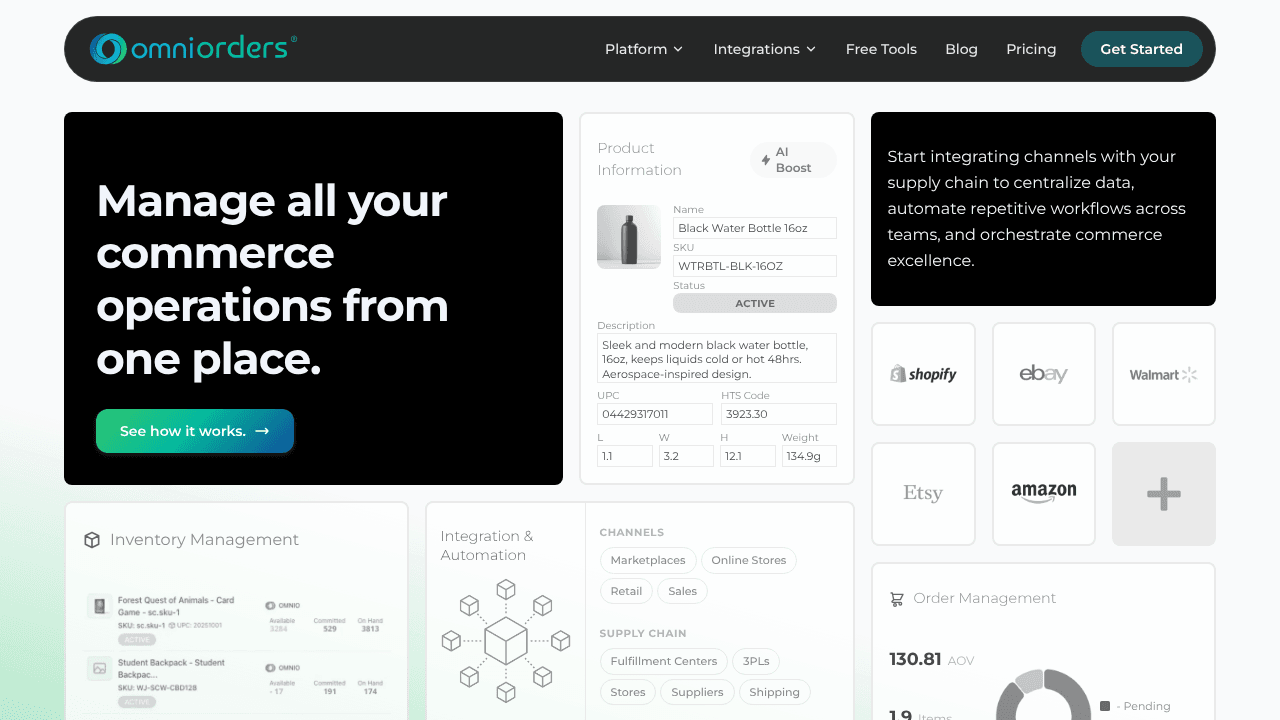Select the Shopify channel tile

point(923,374)
